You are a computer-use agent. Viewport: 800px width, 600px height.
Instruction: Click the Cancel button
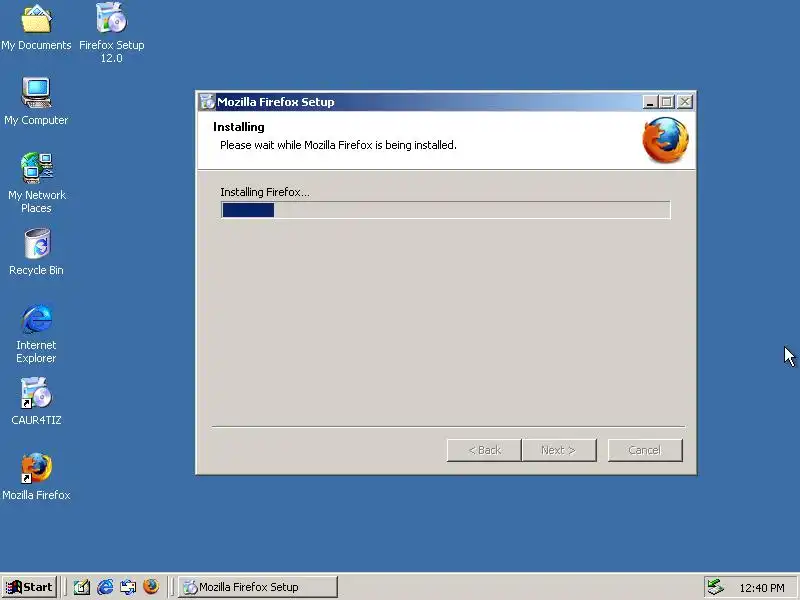pyautogui.click(x=645, y=450)
